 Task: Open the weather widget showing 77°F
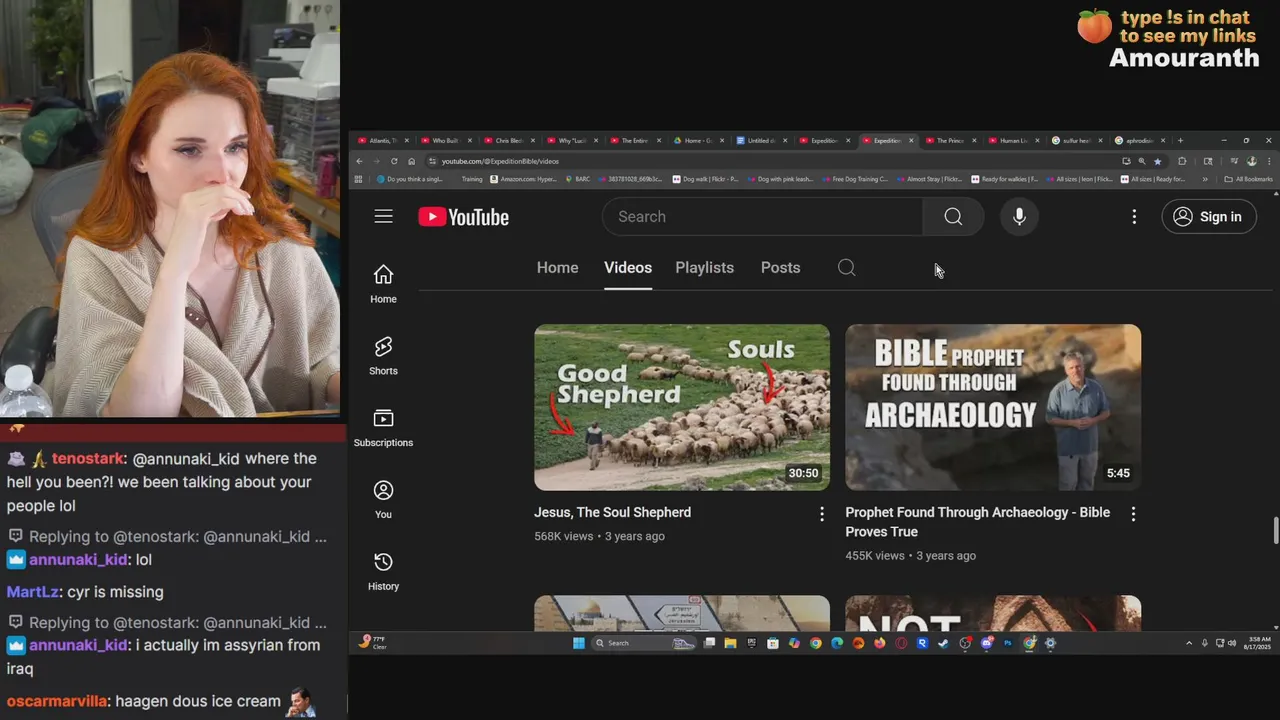pyautogui.click(x=373, y=642)
